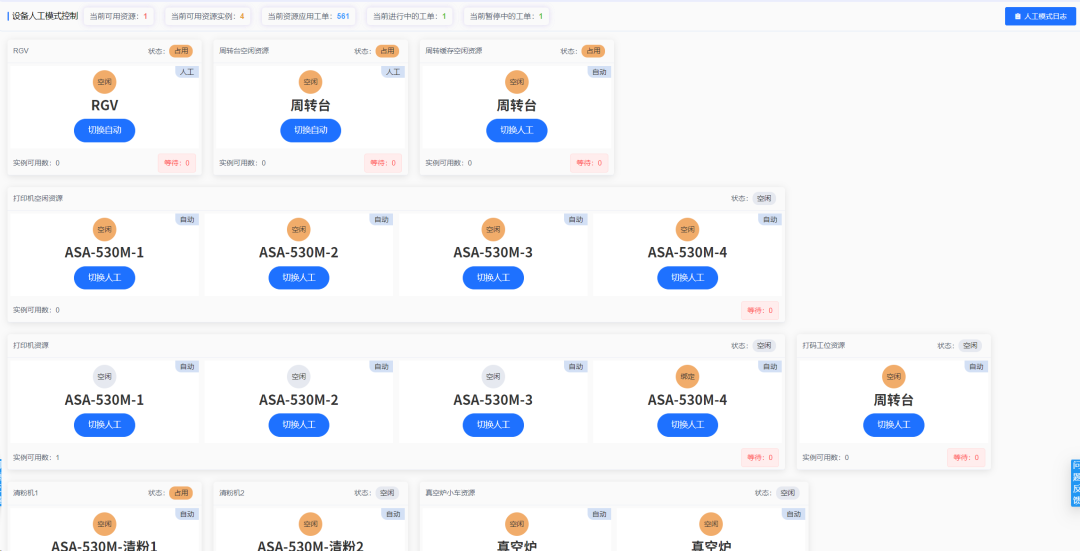1080x551 pixels.
Task: Click the 占用 status pill on 周转缓存空闲资源
Action: (x=593, y=51)
